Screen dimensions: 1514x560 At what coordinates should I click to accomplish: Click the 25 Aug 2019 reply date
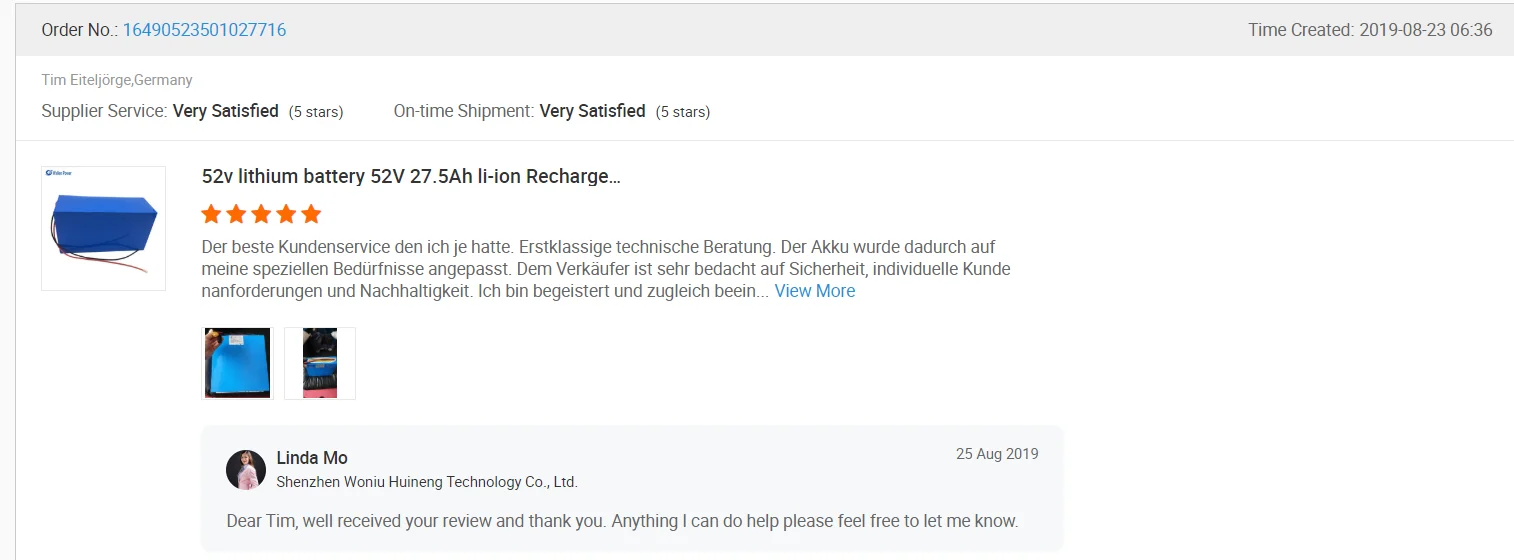tap(997, 454)
